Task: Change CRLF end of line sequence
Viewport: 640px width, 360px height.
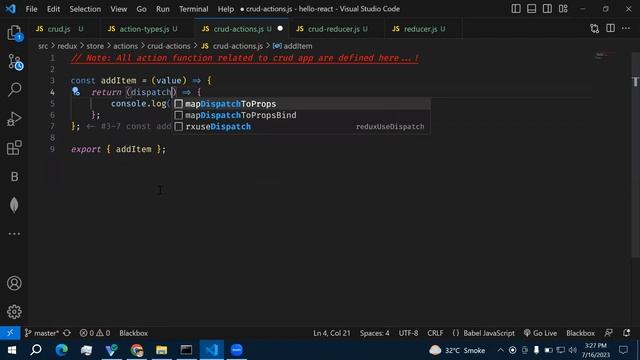Action: click(x=435, y=333)
